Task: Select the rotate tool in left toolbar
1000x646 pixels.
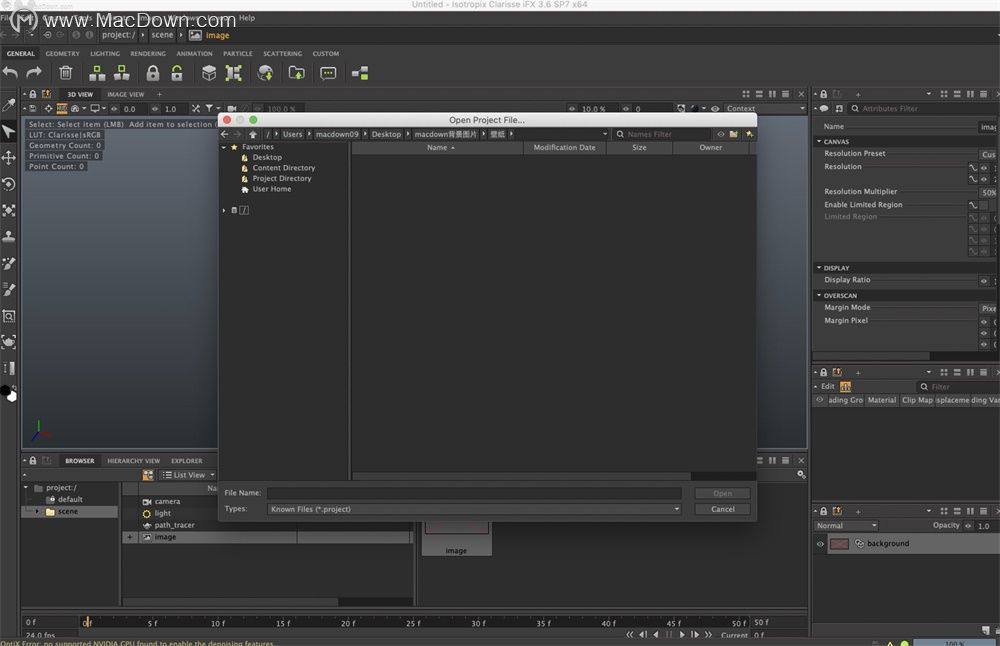Action: click(9, 184)
